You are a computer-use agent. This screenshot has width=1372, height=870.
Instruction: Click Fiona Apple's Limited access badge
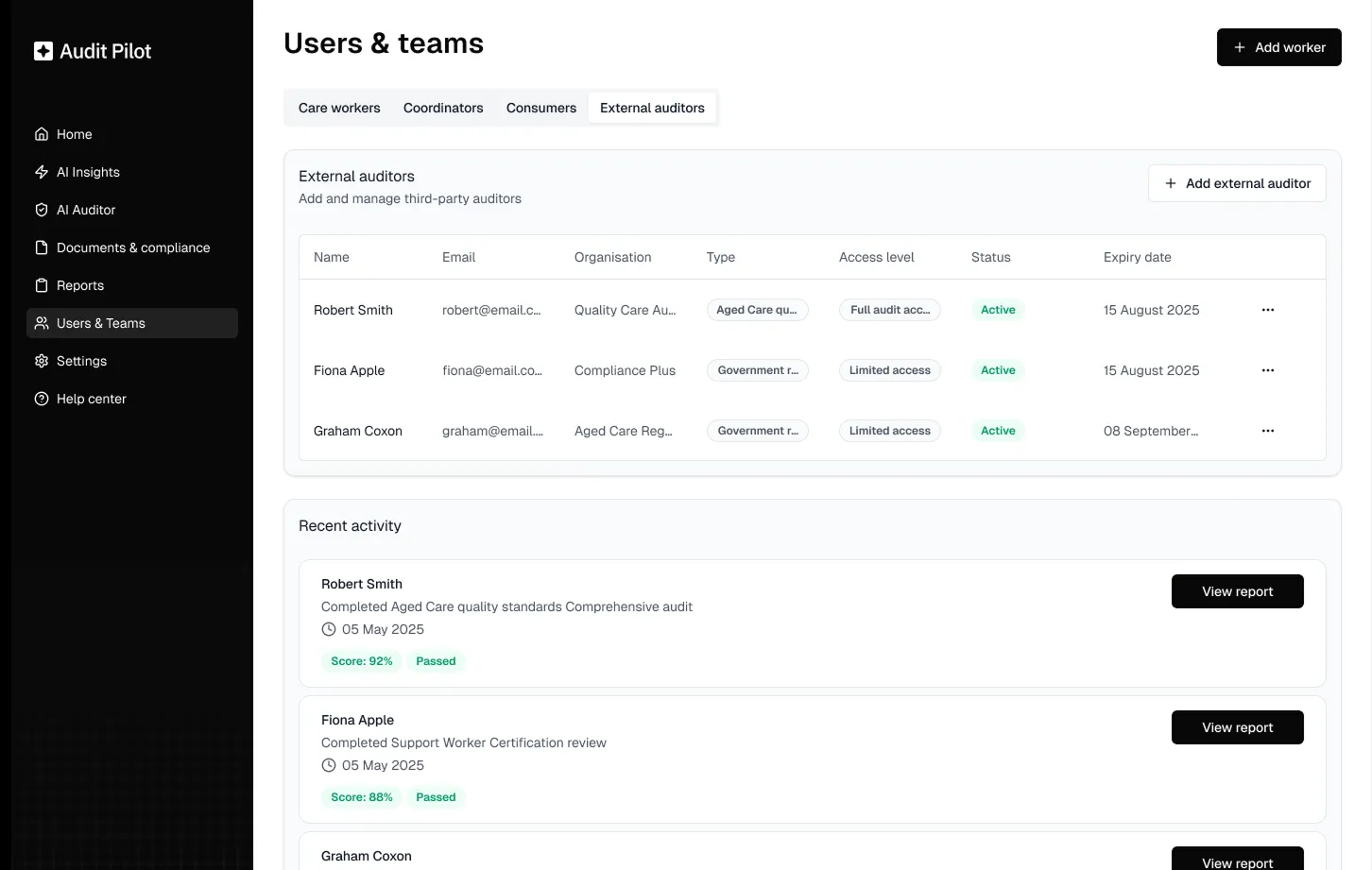click(890, 370)
